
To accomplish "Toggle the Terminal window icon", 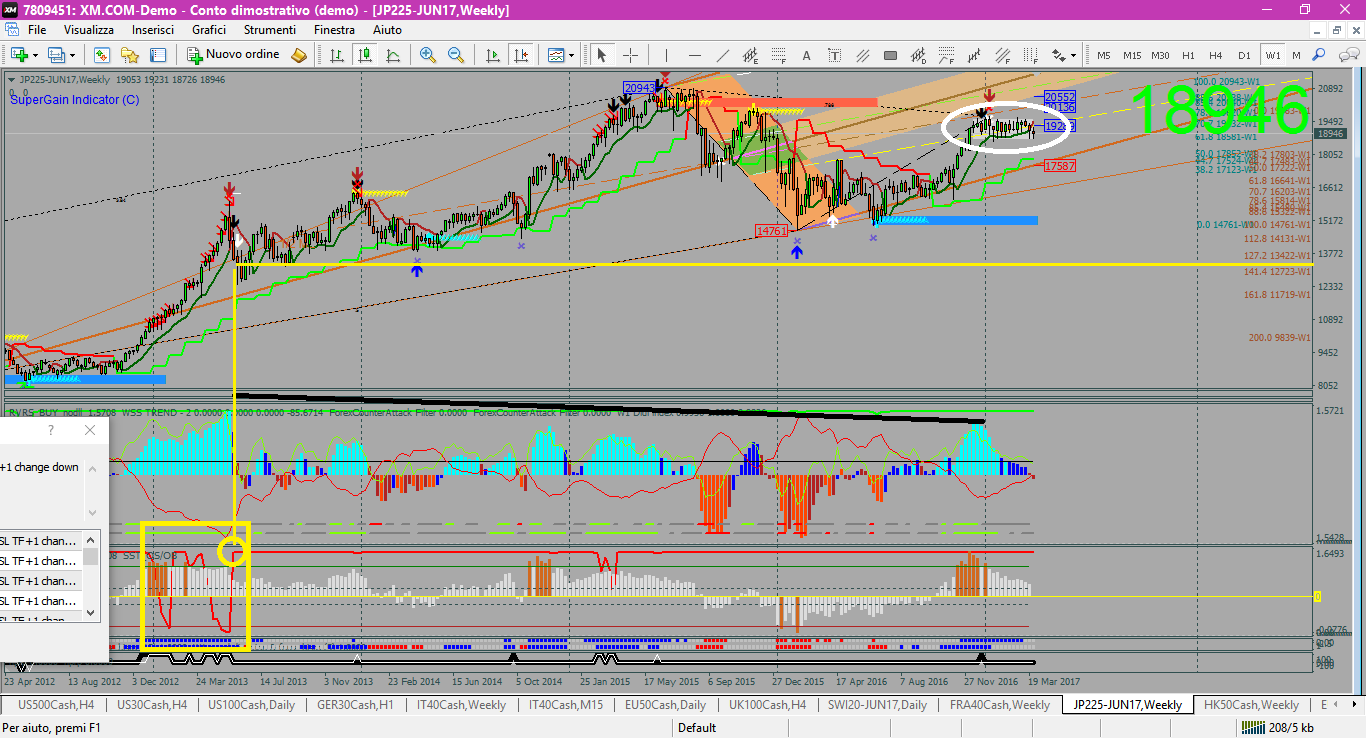I will click(157, 55).
